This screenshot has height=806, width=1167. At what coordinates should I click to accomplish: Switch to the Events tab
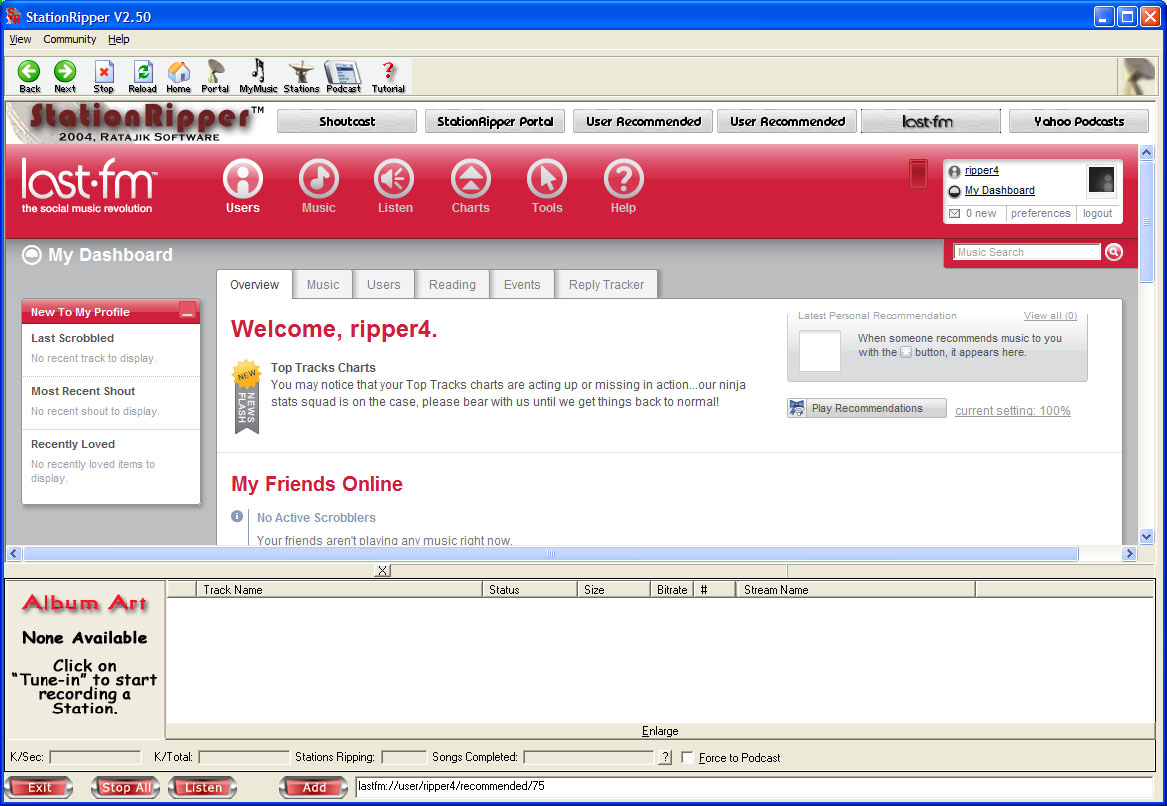pos(522,284)
